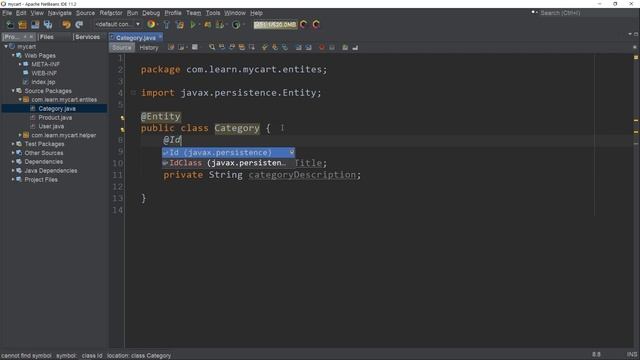This screenshot has height=360, width=640.
Task: Collapse the com.learn.mycart.entites package
Action: tap(20, 100)
